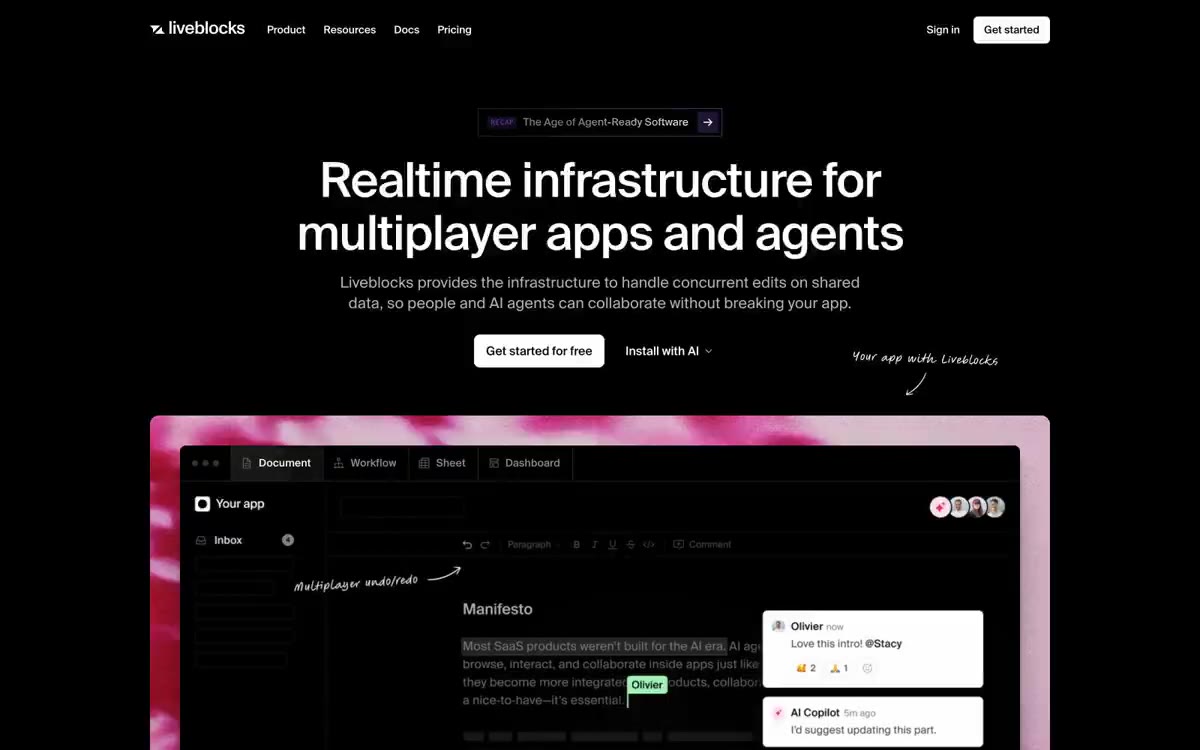Image resolution: width=1200 pixels, height=750 pixels.
Task: Click the undo icon in editor toolbar
Action: pos(467,545)
